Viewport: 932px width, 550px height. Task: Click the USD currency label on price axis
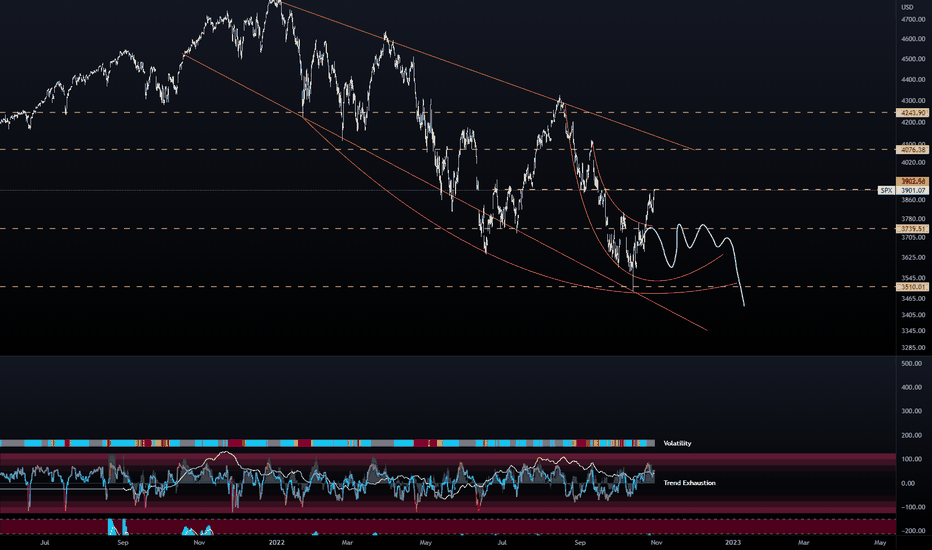click(x=907, y=7)
